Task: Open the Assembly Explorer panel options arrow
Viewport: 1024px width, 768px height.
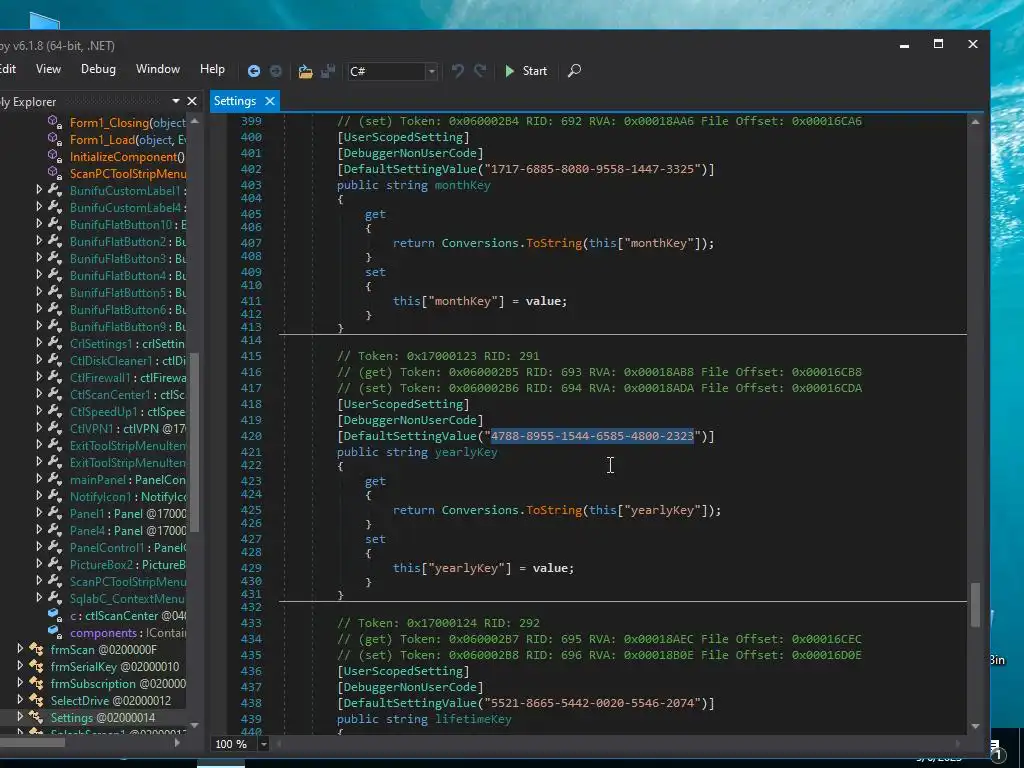Action: (x=176, y=101)
